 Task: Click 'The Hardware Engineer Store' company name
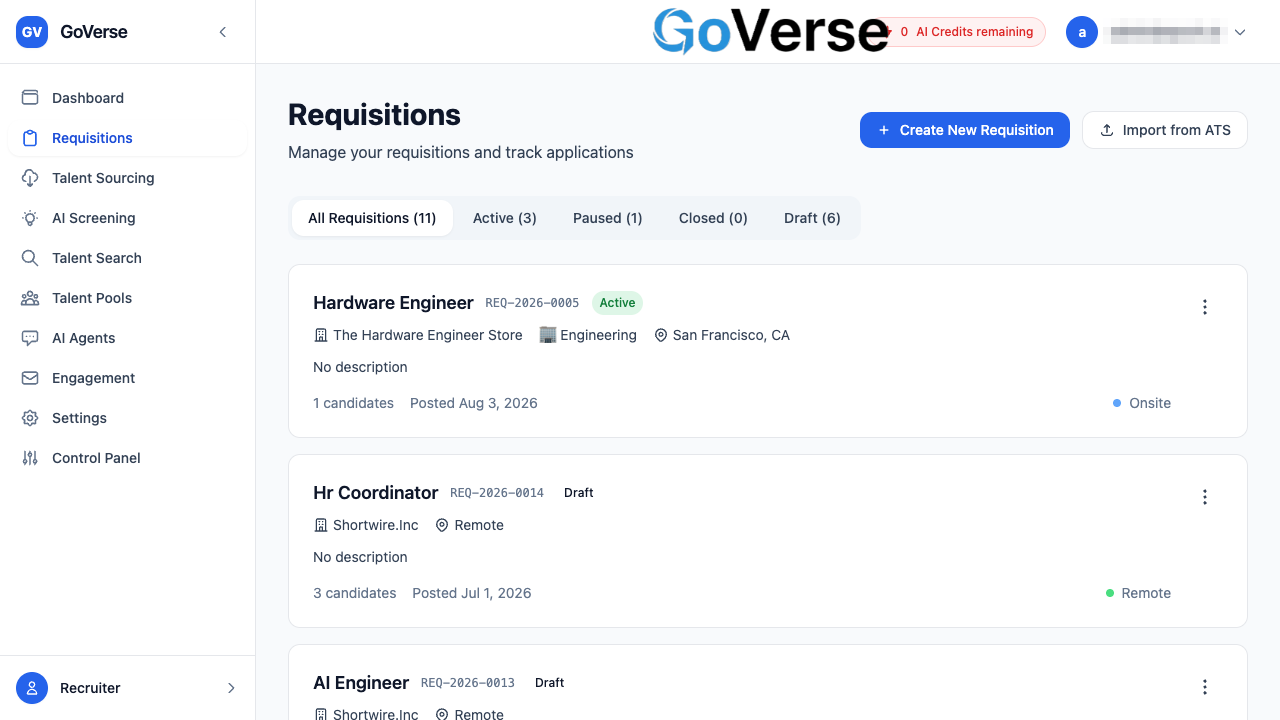click(428, 335)
